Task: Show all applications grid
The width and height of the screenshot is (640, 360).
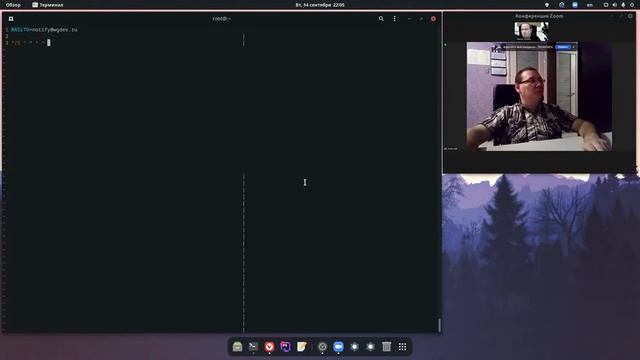Action: [402, 347]
